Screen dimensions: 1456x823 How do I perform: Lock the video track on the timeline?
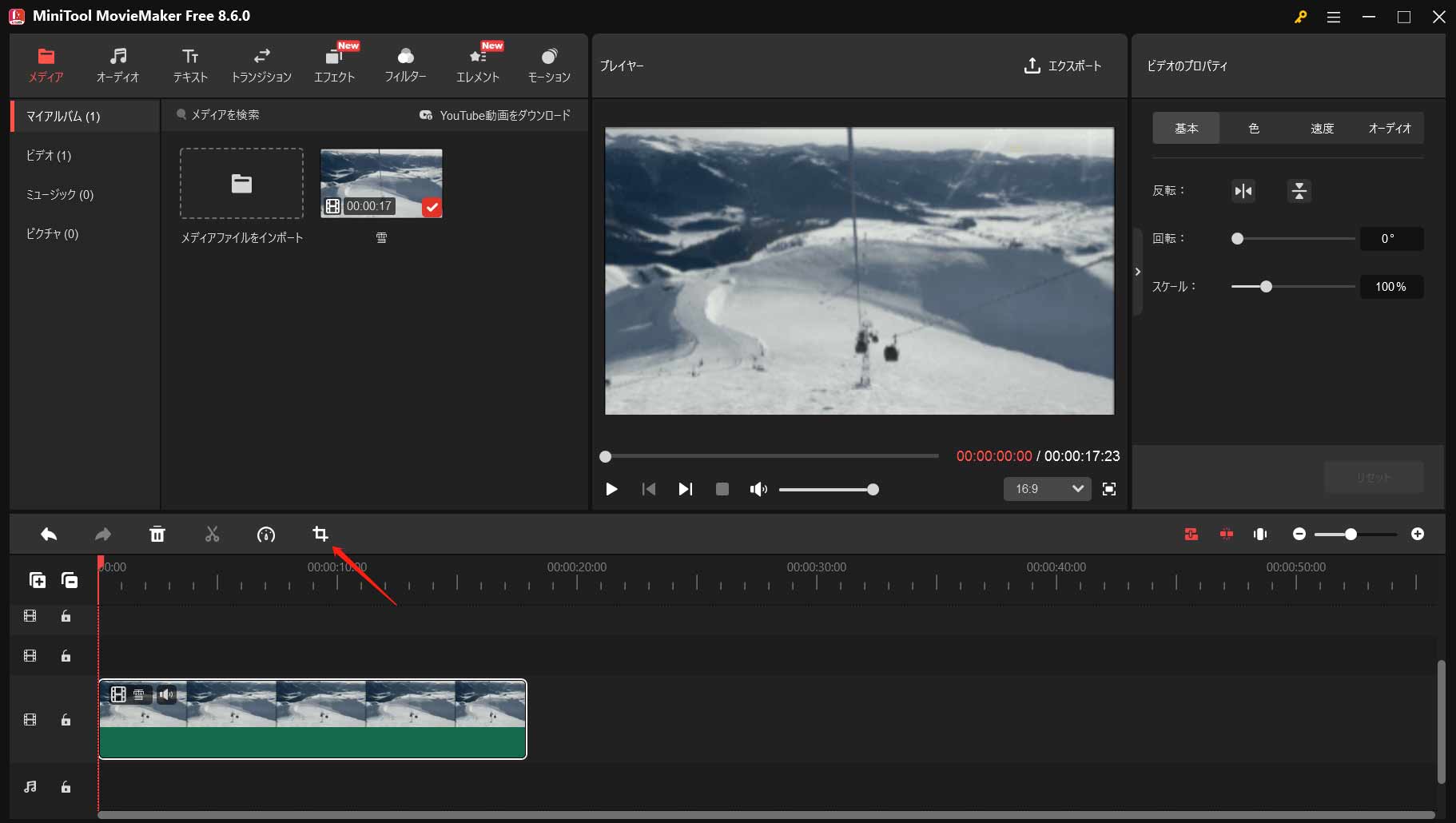[x=66, y=720]
